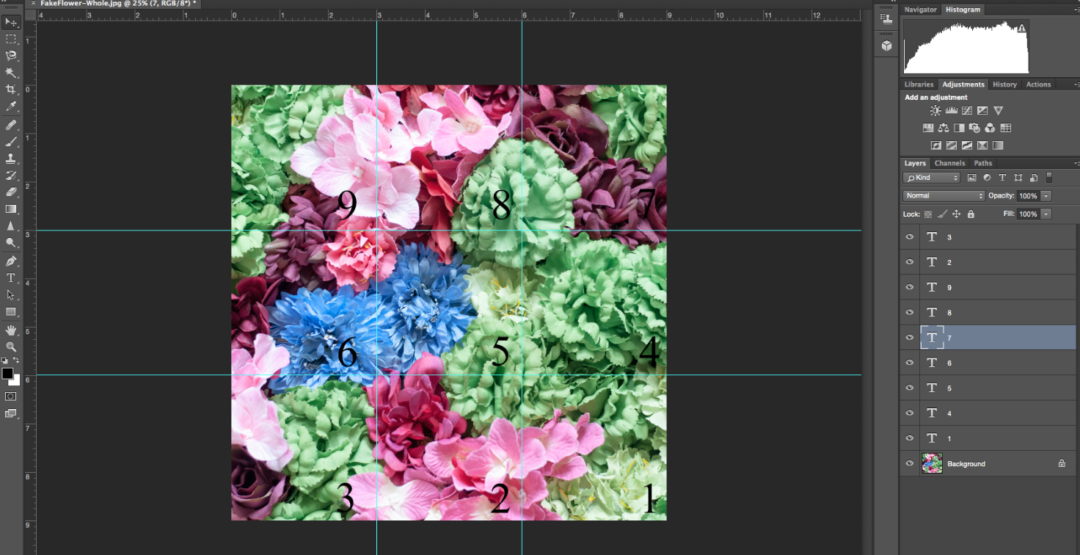
Task: Filter layers for type layers
Action: (x=1002, y=178)
